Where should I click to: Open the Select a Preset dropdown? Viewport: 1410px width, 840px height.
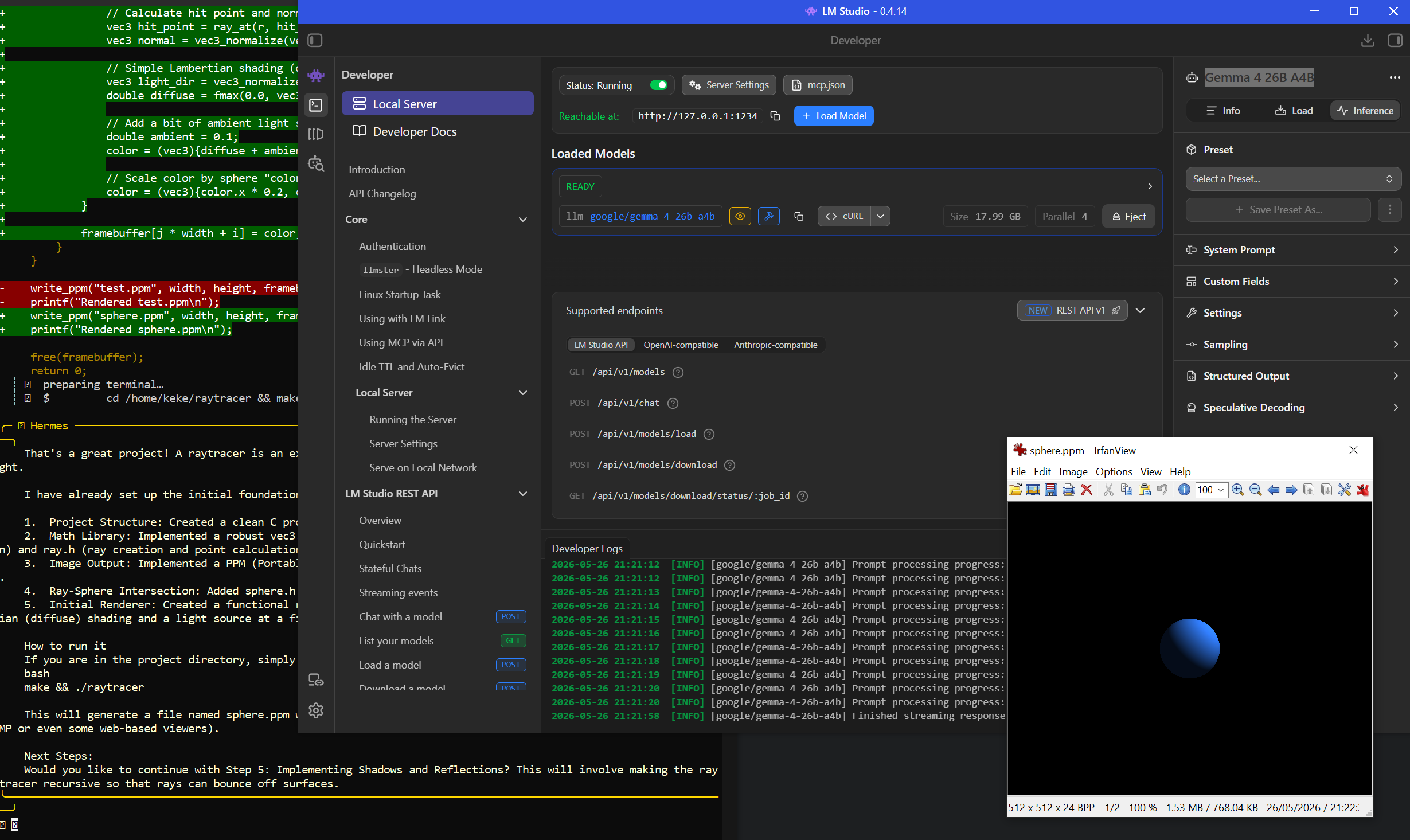coord(1293,179)
